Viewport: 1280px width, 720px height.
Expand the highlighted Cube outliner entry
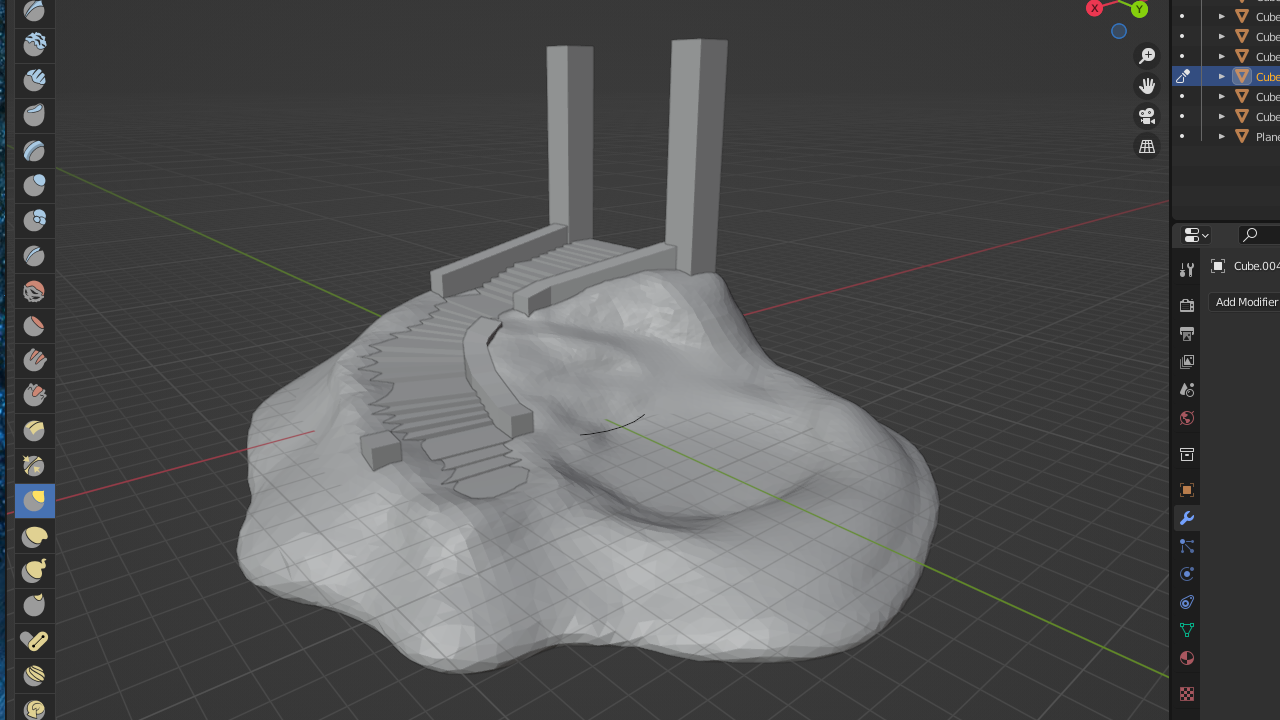(x=1221, y=76)
